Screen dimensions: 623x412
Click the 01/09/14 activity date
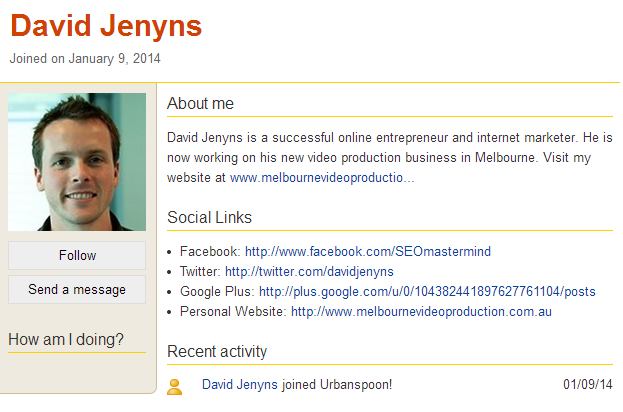coord(588,385)
